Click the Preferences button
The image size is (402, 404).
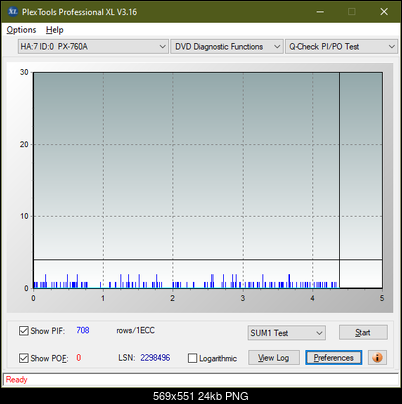(334, 358)
